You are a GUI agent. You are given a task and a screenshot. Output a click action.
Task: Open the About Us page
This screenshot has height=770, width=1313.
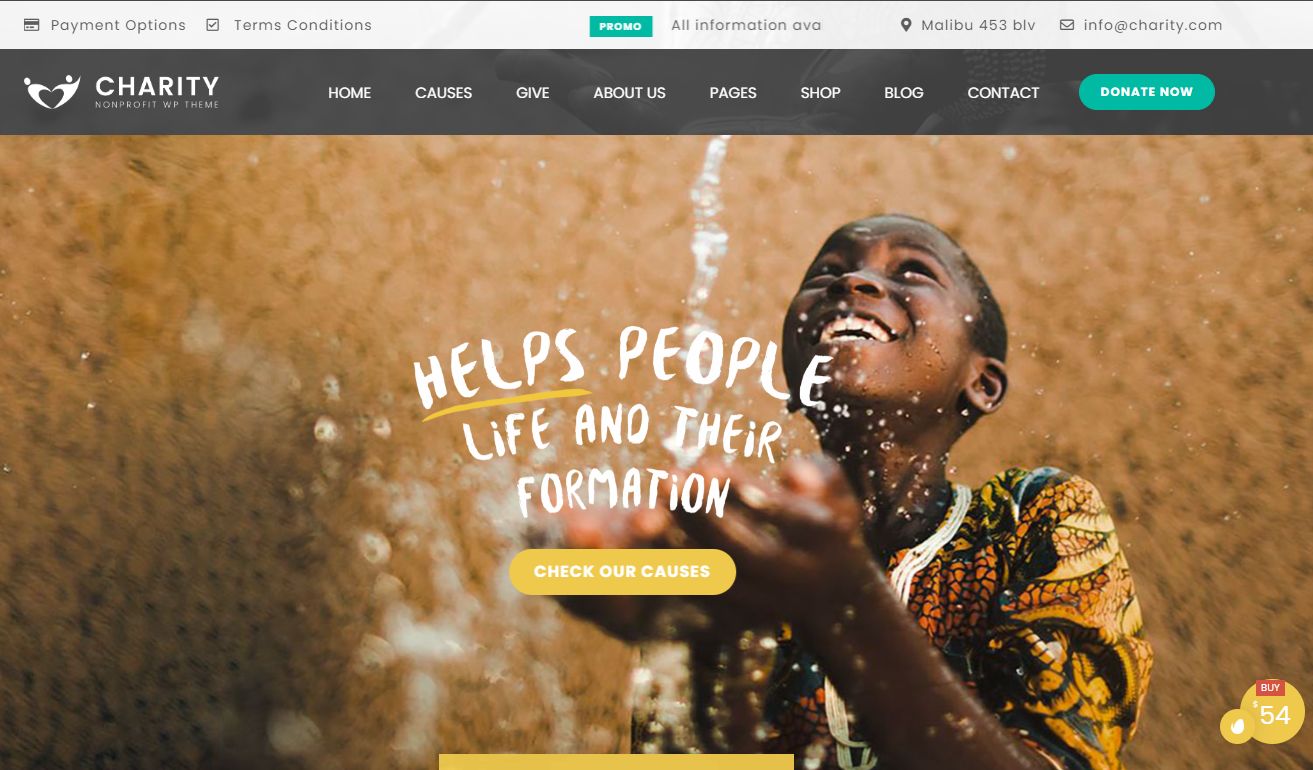coord(629,92)
